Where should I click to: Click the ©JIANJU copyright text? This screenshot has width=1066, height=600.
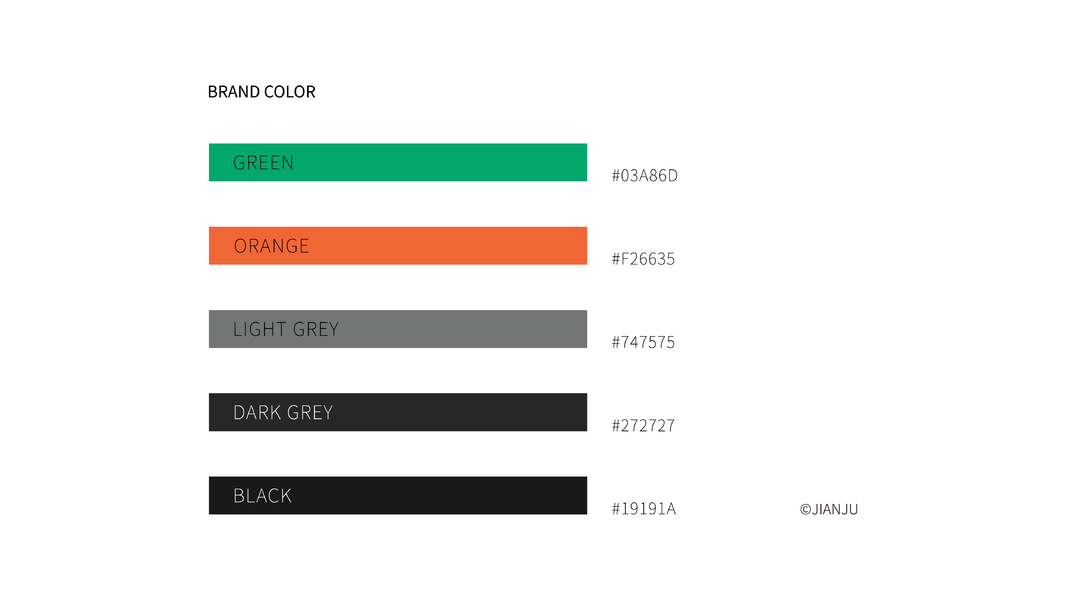click(x=829, y=509)
